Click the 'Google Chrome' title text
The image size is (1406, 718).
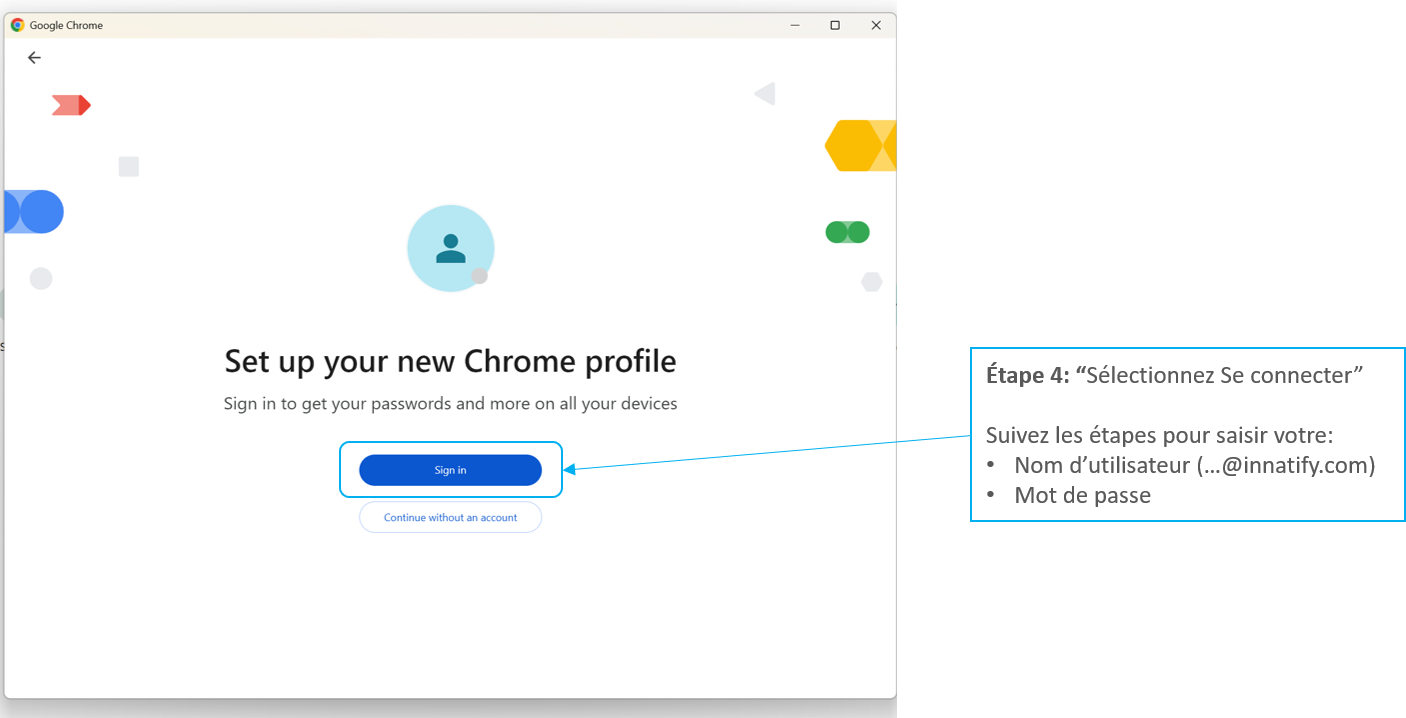click(x=66, y=25)
